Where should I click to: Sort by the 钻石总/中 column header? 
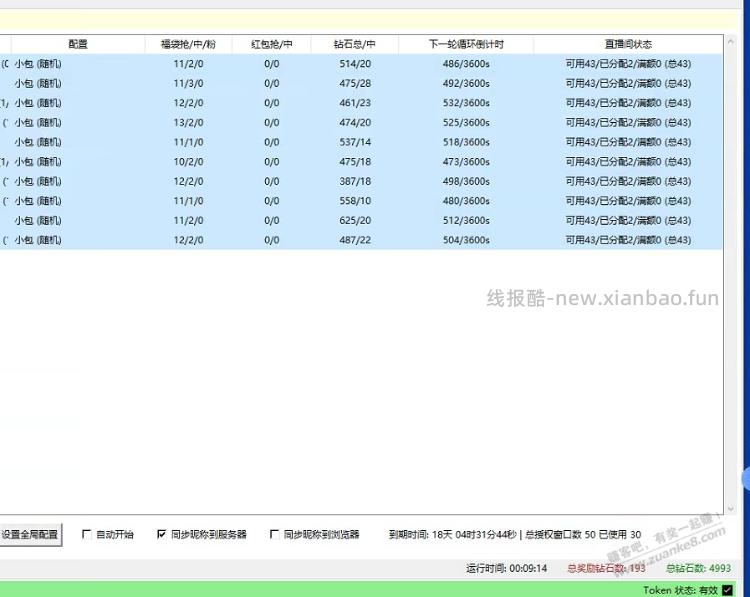coord(354,44)
